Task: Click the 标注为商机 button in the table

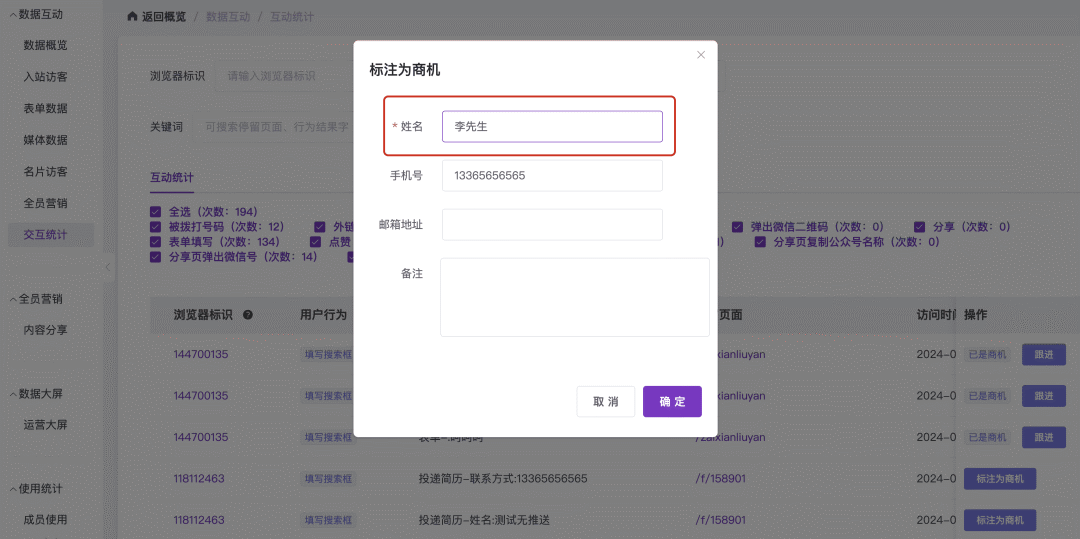Action: (x=999, y=479)
